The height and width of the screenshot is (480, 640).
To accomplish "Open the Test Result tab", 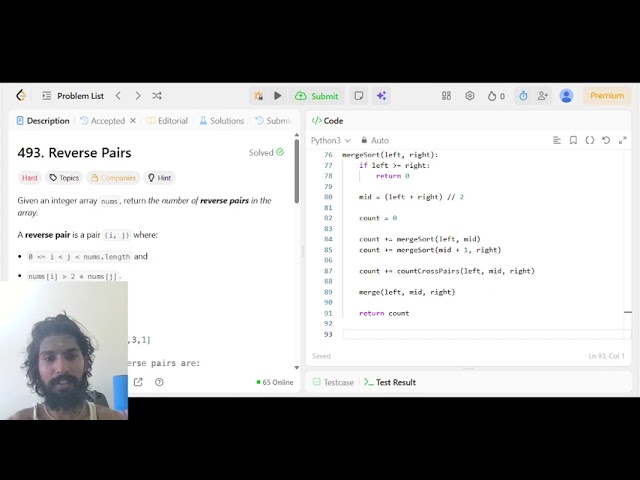I will (390, 382).
